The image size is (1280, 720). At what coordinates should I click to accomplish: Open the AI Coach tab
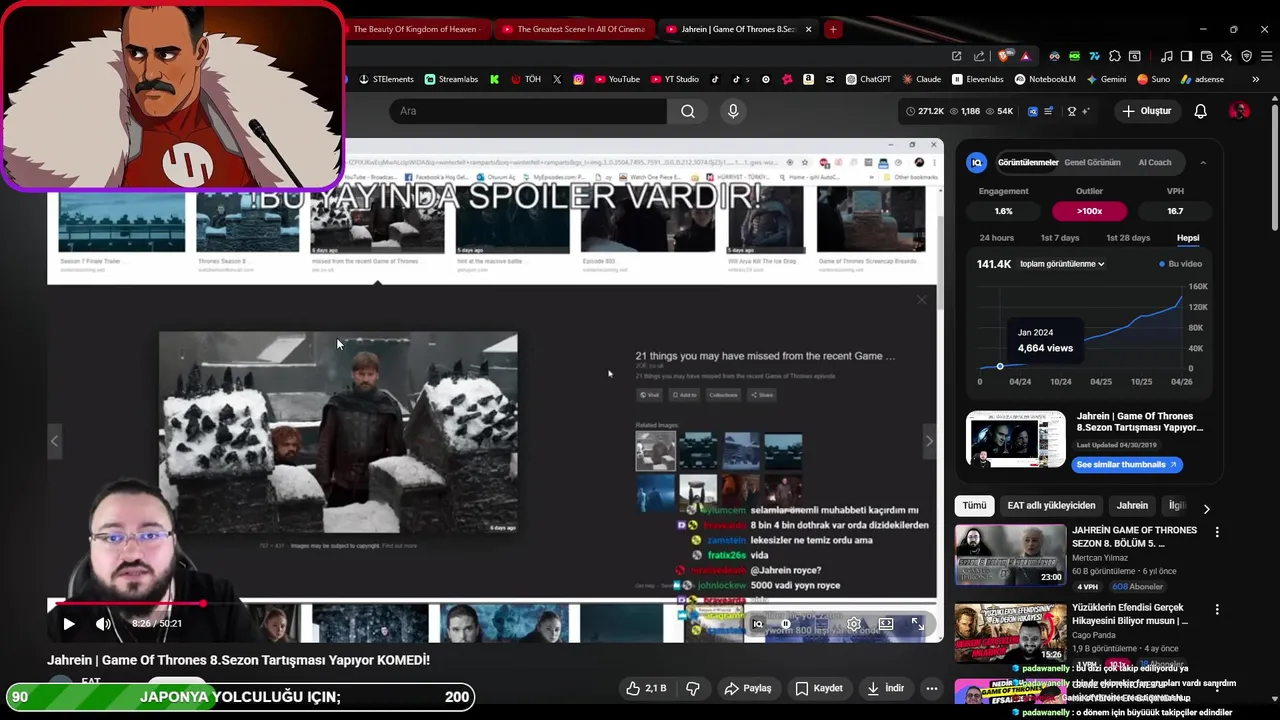point(1155,162)
